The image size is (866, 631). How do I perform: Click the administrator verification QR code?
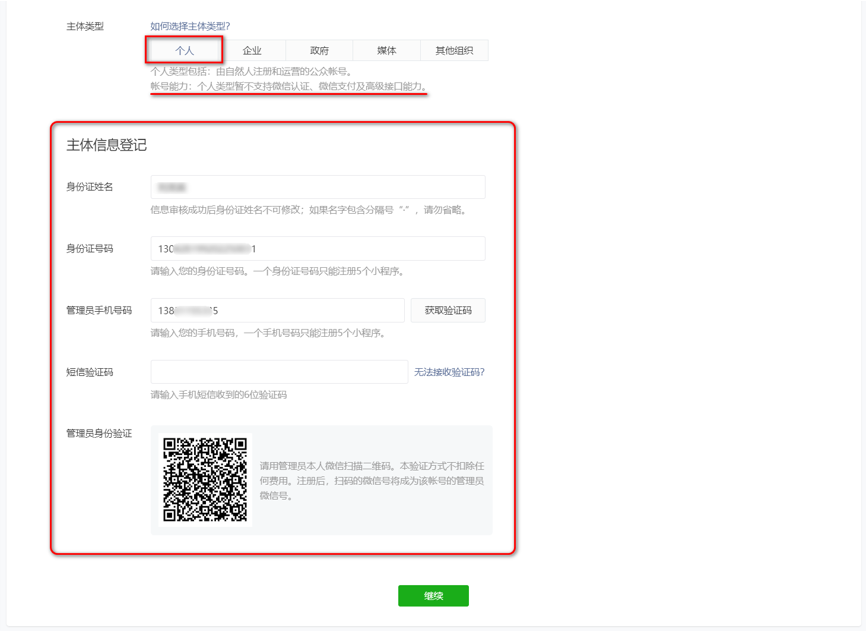205,480
